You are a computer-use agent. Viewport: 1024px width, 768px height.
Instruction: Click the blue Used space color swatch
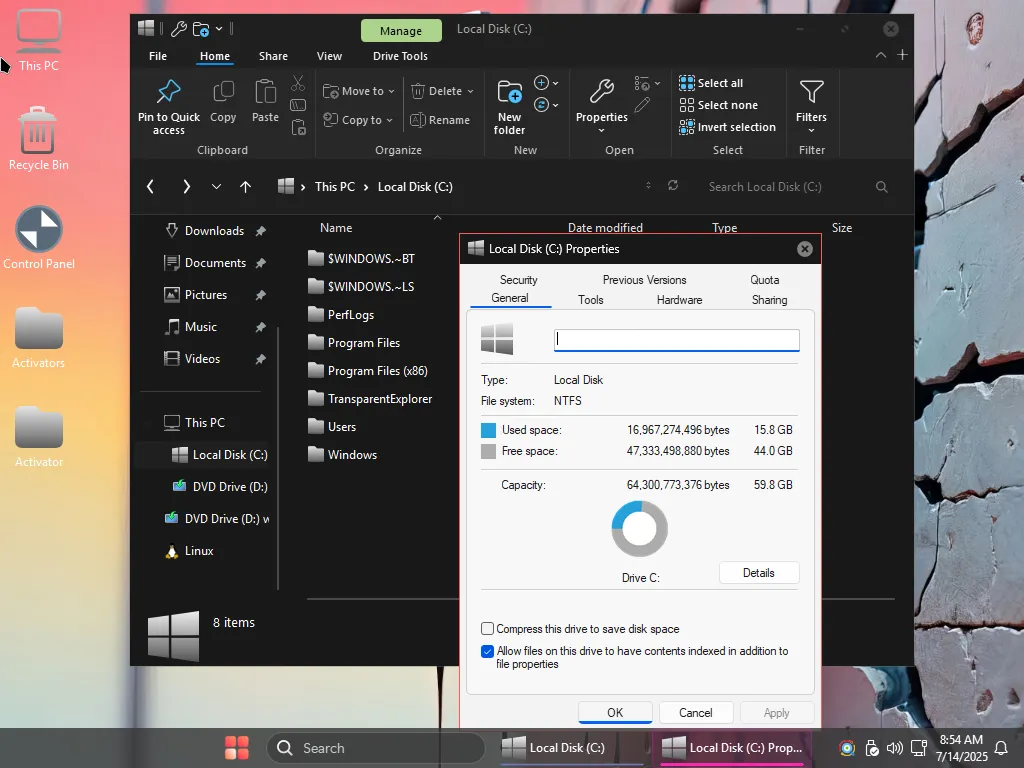(488, 430)
